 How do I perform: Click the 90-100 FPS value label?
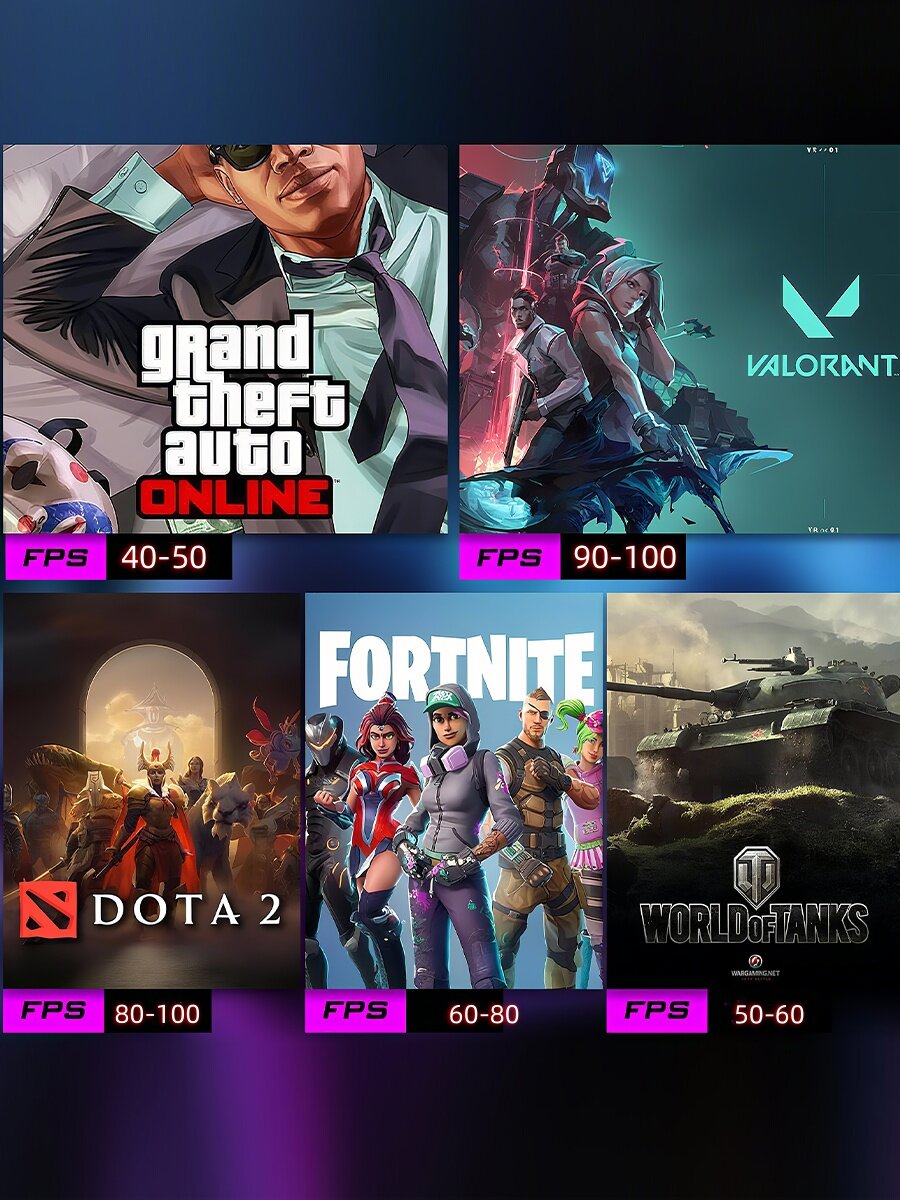625,557
